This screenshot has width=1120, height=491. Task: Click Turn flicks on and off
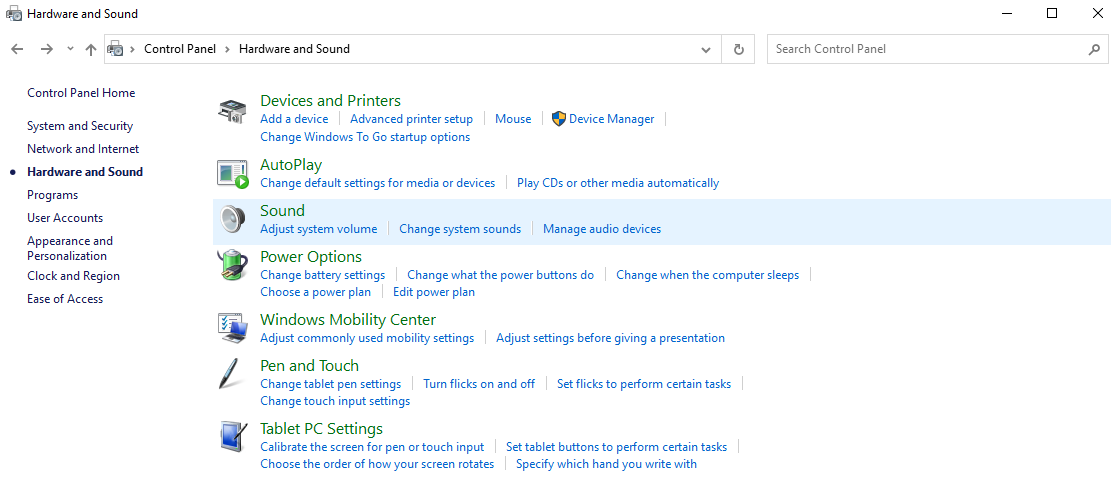pyautogui.click(x=479, y=384)
